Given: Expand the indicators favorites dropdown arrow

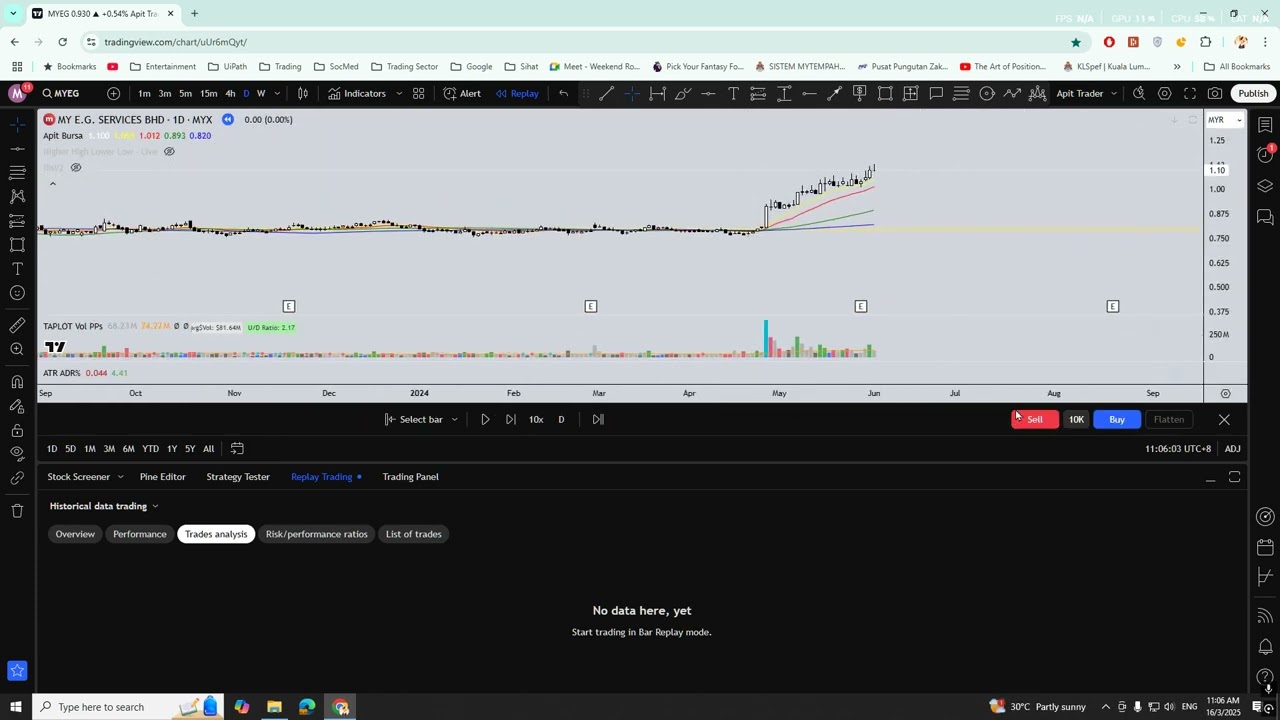Looking at the screenshot, I should 399,93.
